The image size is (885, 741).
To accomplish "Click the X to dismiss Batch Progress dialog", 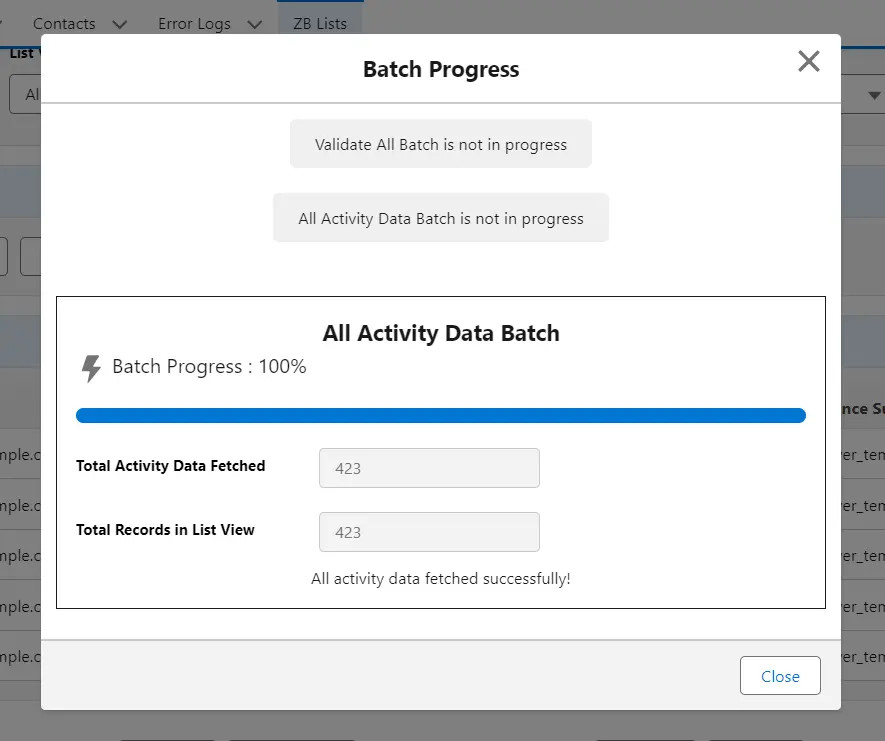I will (808, 61).
